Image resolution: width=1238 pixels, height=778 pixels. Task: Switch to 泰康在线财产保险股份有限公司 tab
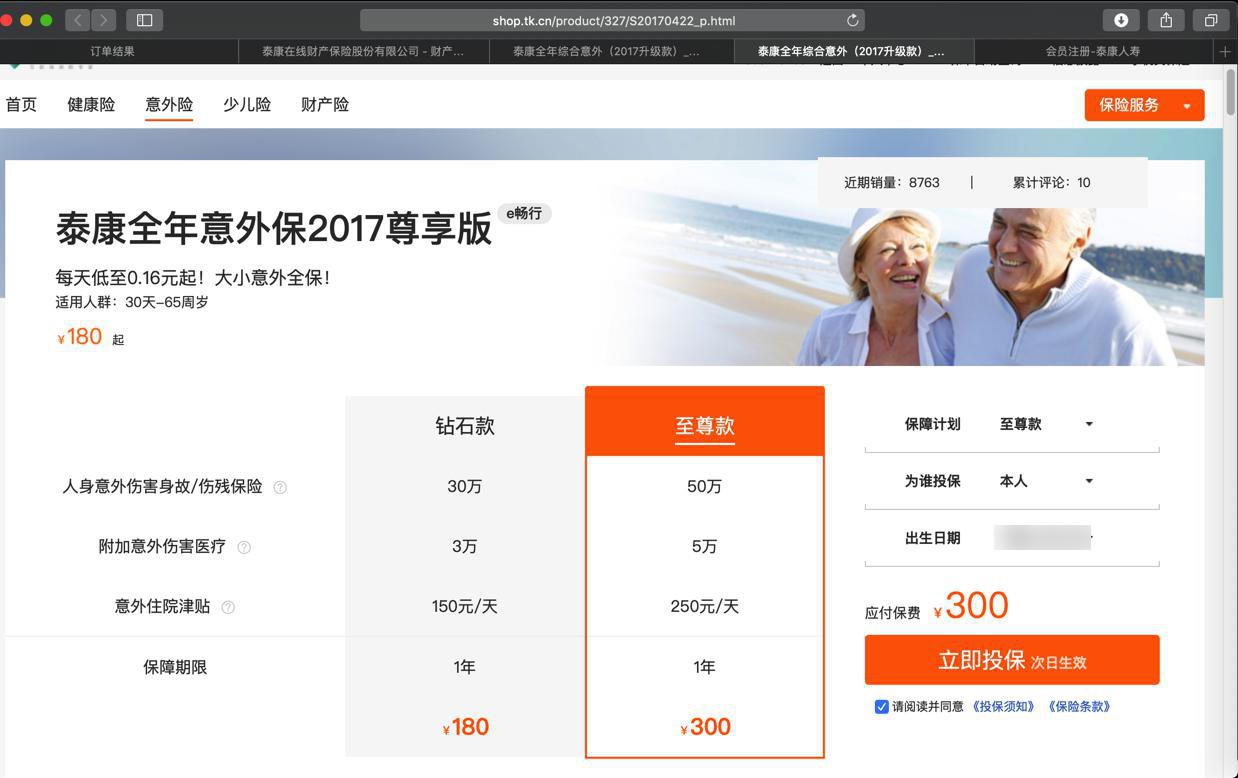click(363, 51)
